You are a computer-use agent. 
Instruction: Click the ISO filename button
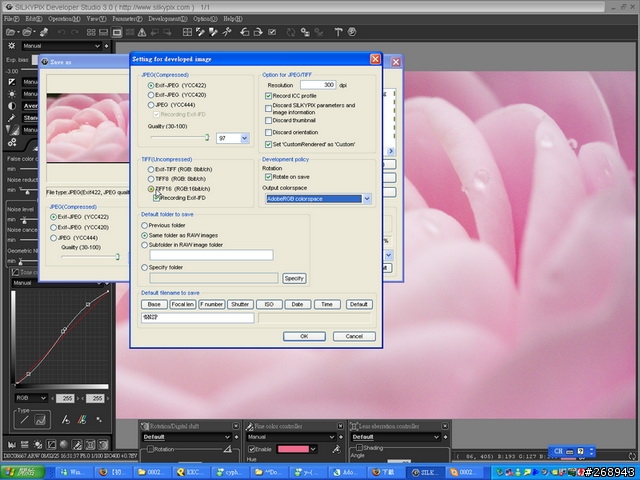[x=269, y=304]
